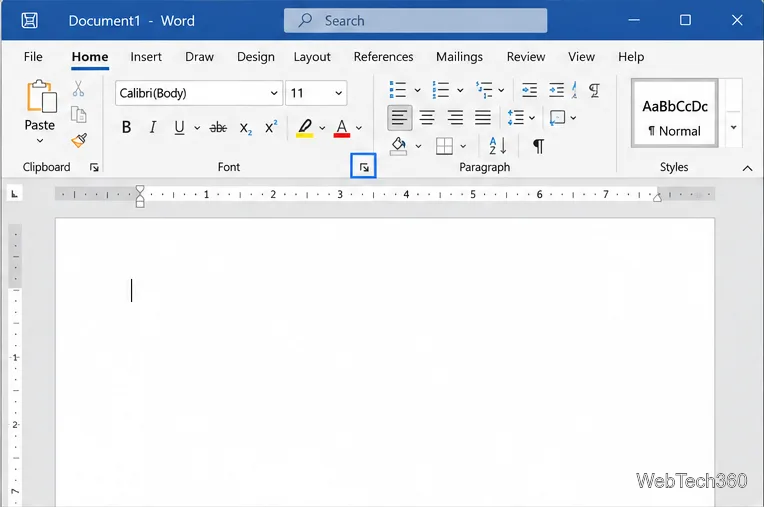Open the Font dialog launcher
The width and height of the screenshot is (764, 507).
pos(364,168)
